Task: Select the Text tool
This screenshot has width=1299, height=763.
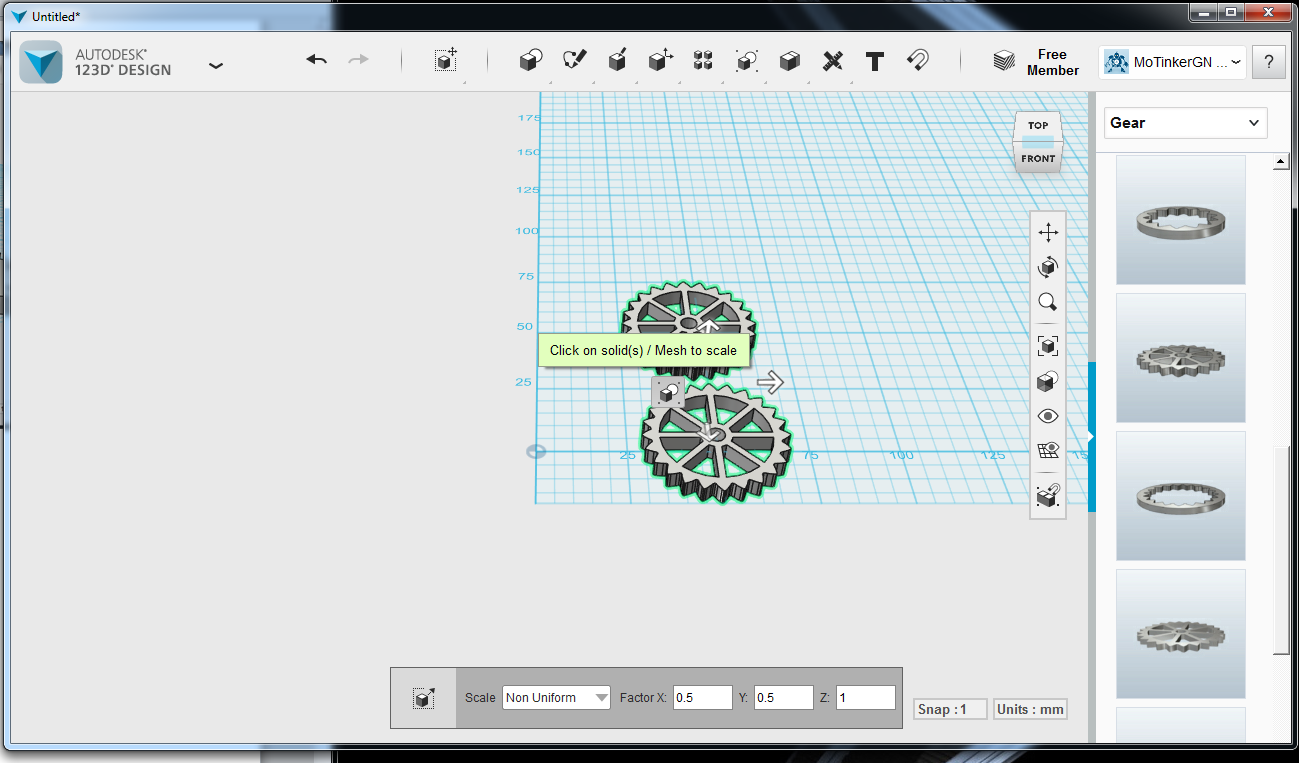Action: [875, 61]
